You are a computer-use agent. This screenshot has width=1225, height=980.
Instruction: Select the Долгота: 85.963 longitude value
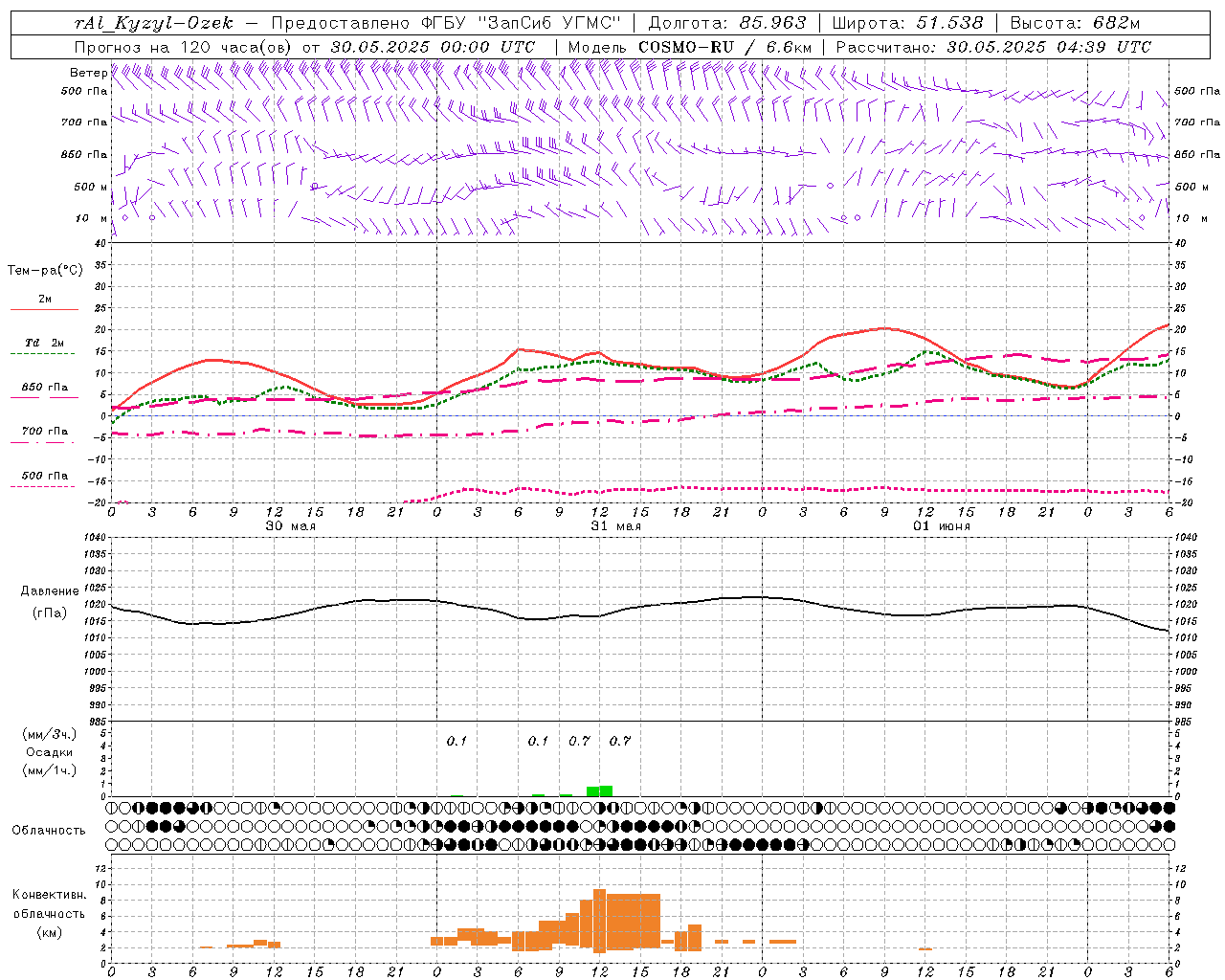point(728,23)
